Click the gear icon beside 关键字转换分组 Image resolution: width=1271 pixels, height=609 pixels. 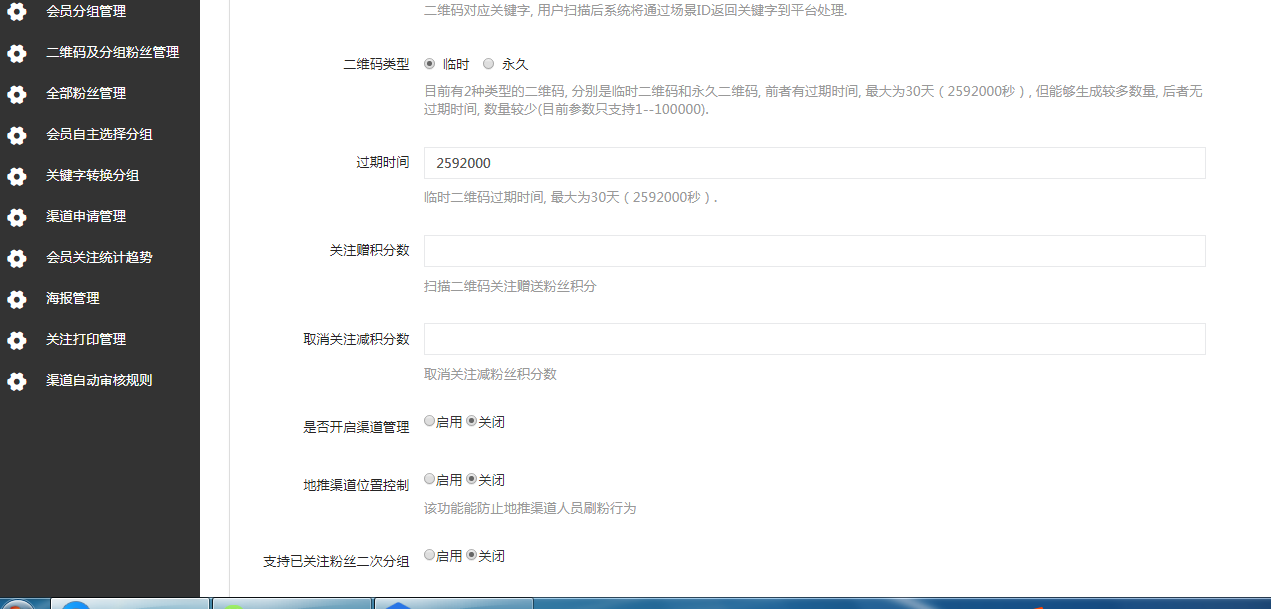coord(17,176)
